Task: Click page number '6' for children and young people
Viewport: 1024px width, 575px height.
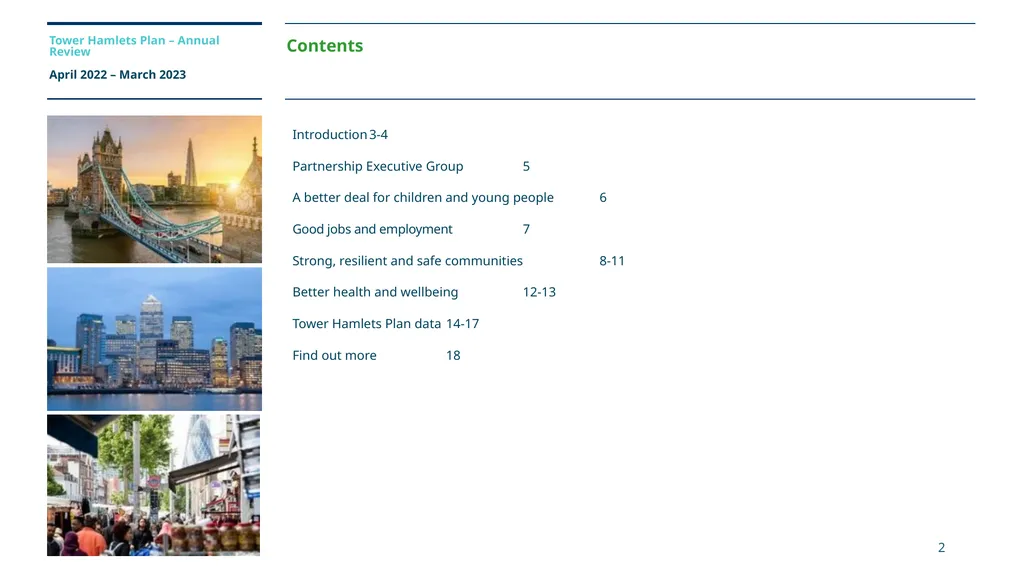Action: click(x=603, y=197)
